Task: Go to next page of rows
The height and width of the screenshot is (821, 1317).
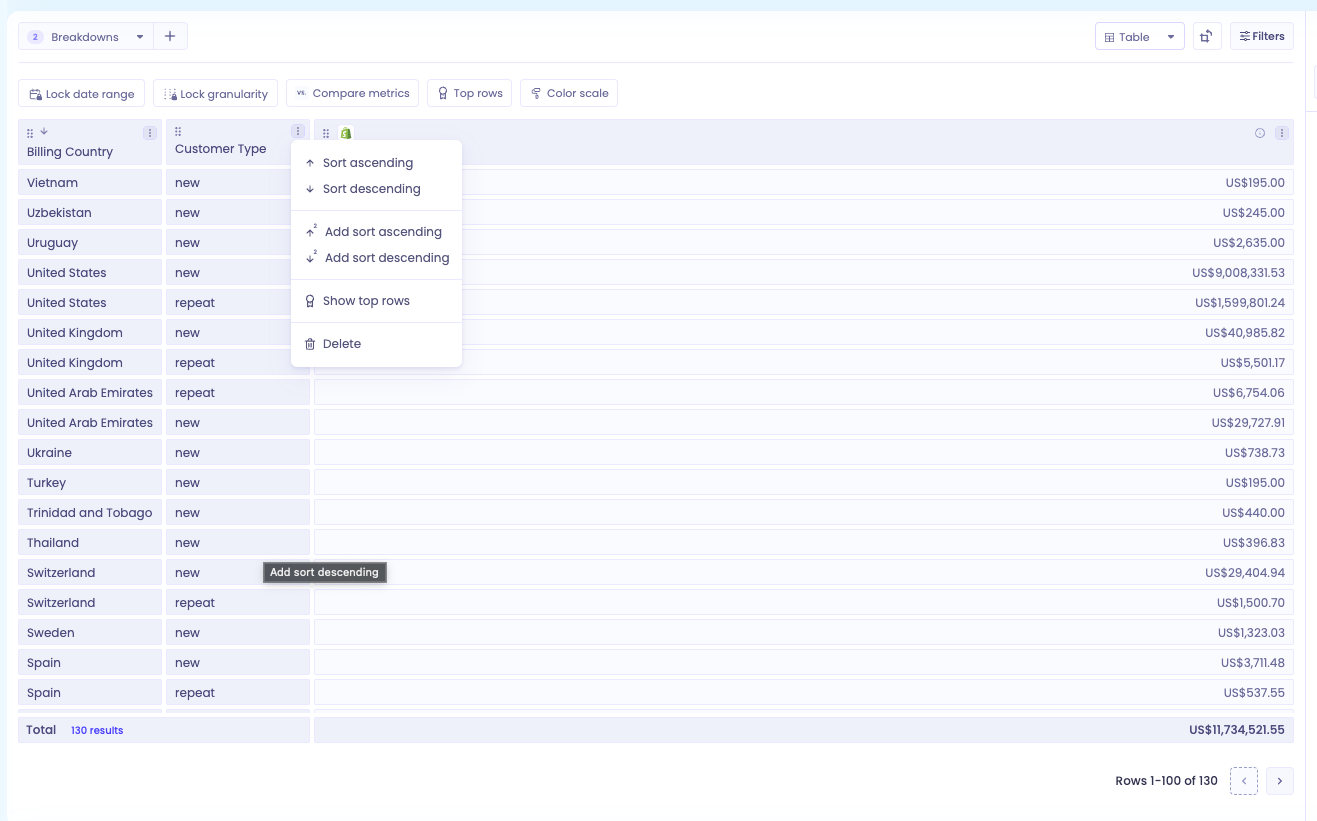Action: 1279,781
